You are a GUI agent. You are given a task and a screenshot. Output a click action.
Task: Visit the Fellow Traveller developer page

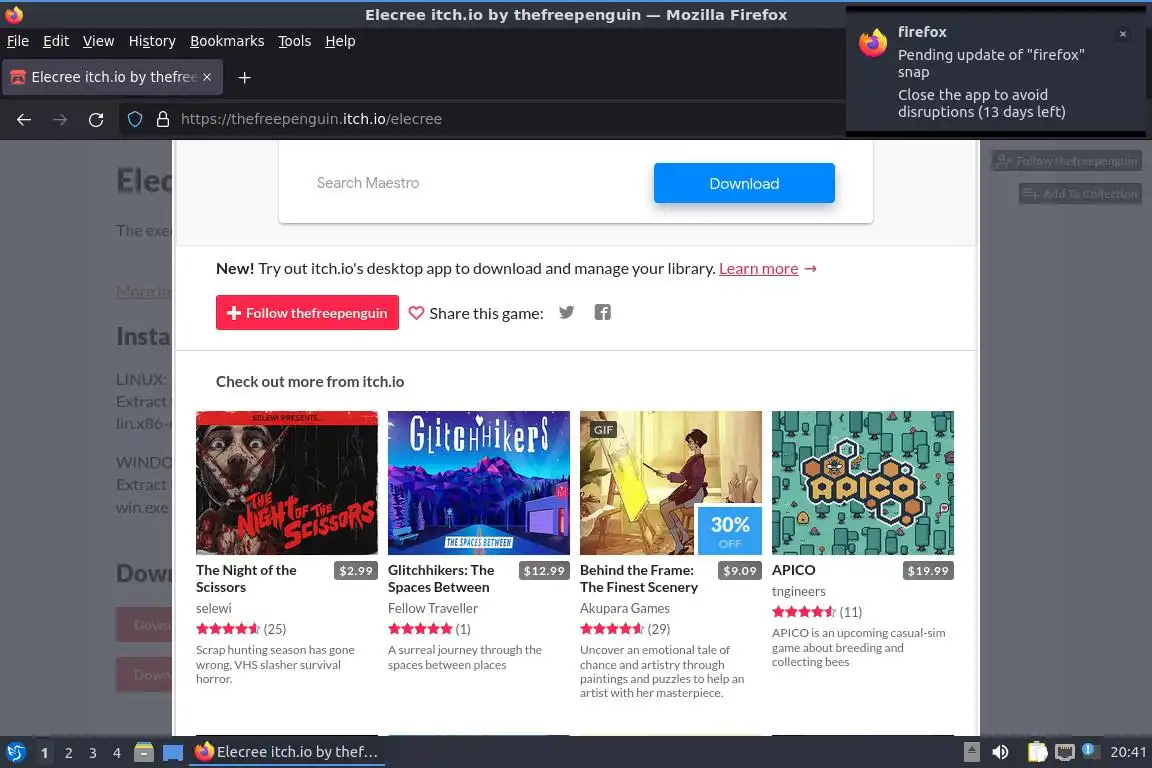coord(433,609)
